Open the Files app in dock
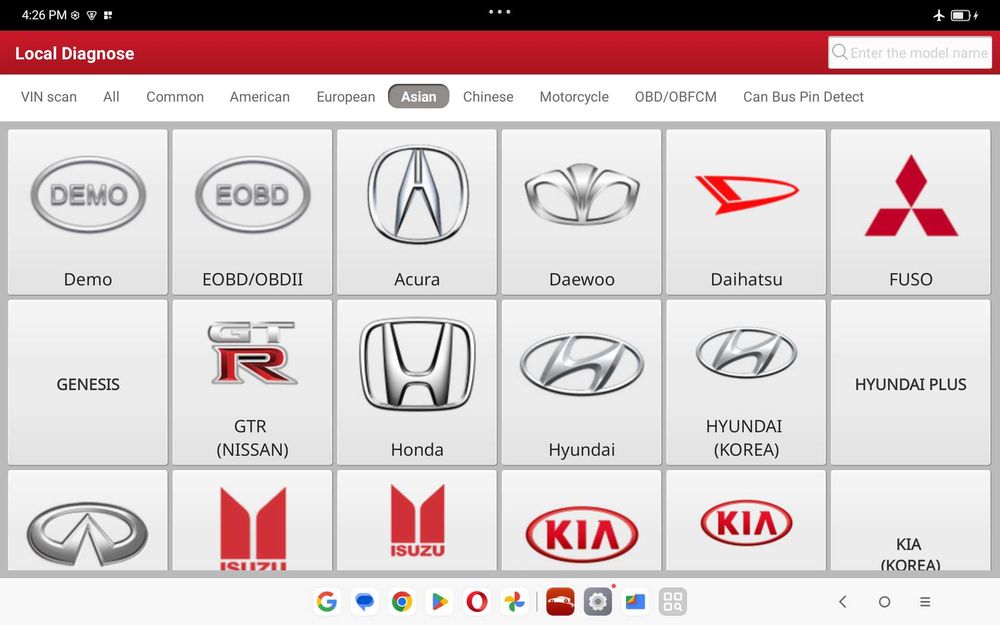This screenshot has height=625, width=1000. point(635,601)
